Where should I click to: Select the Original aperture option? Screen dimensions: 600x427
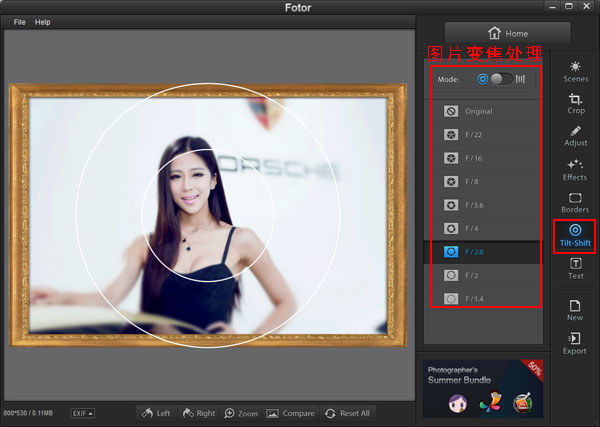(483, 111)
